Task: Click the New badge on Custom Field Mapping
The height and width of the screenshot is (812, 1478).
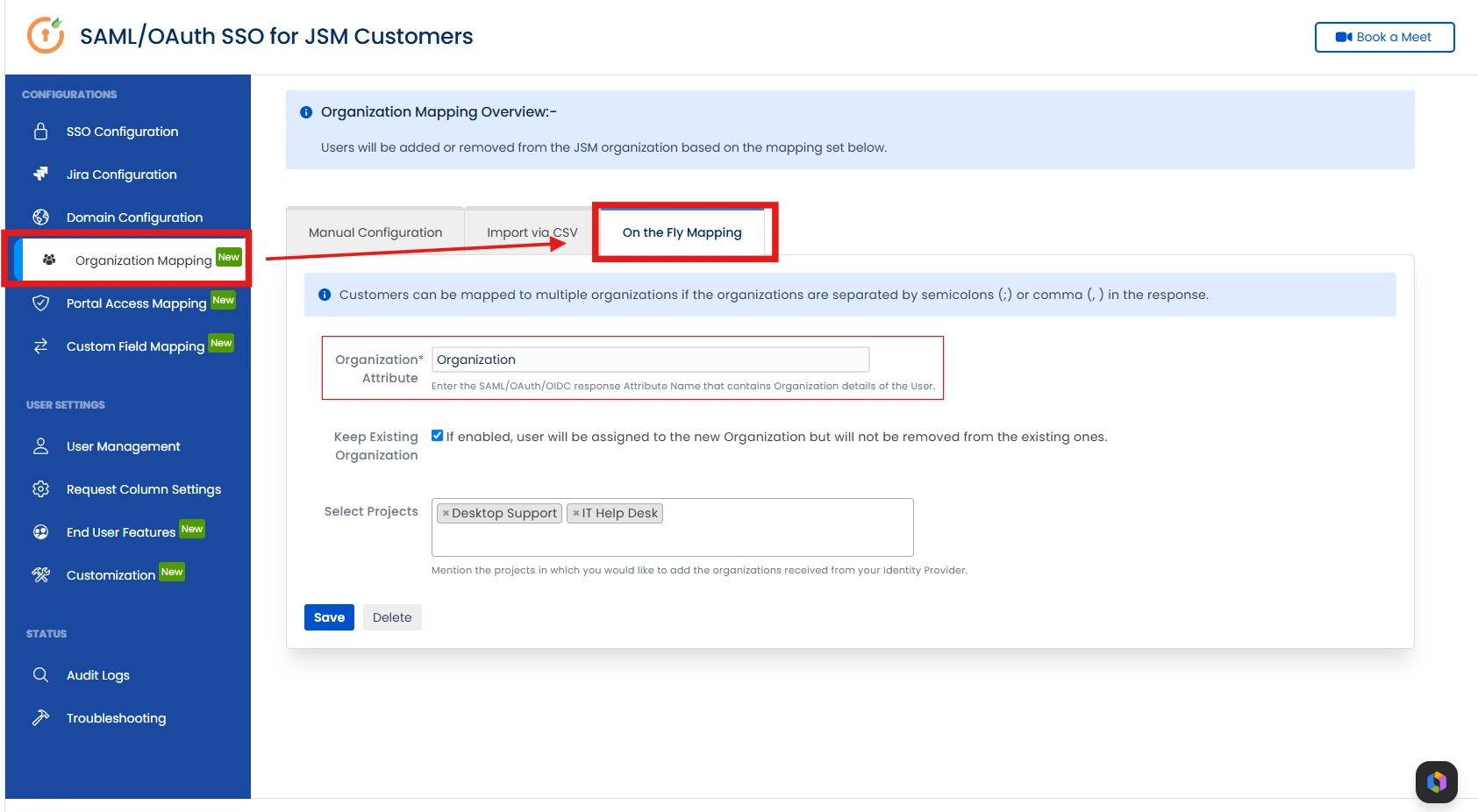Action: (x=221, y=343)
